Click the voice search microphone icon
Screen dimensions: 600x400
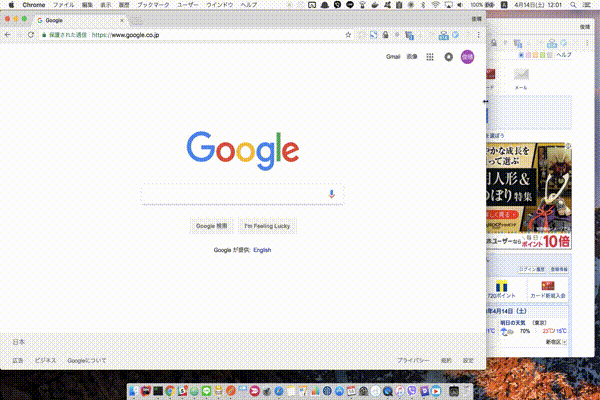(x=331, y=194)
